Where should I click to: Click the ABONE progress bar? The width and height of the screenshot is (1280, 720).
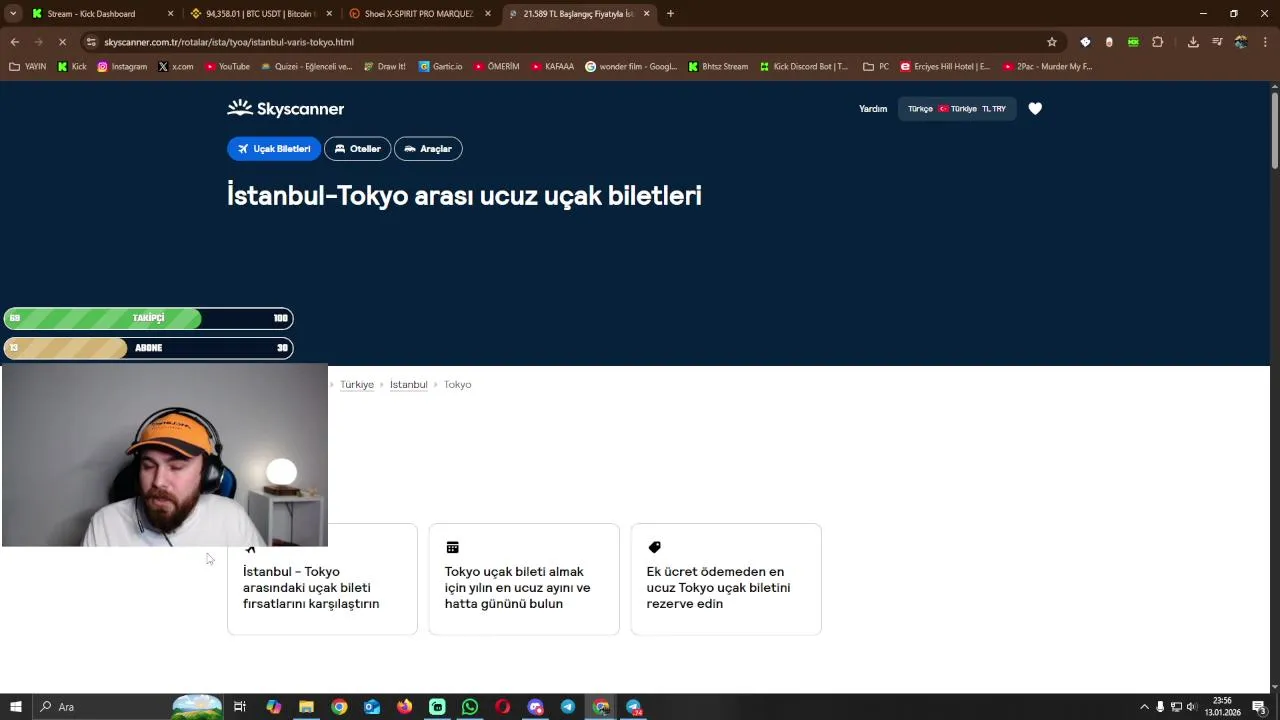[148, 348]
